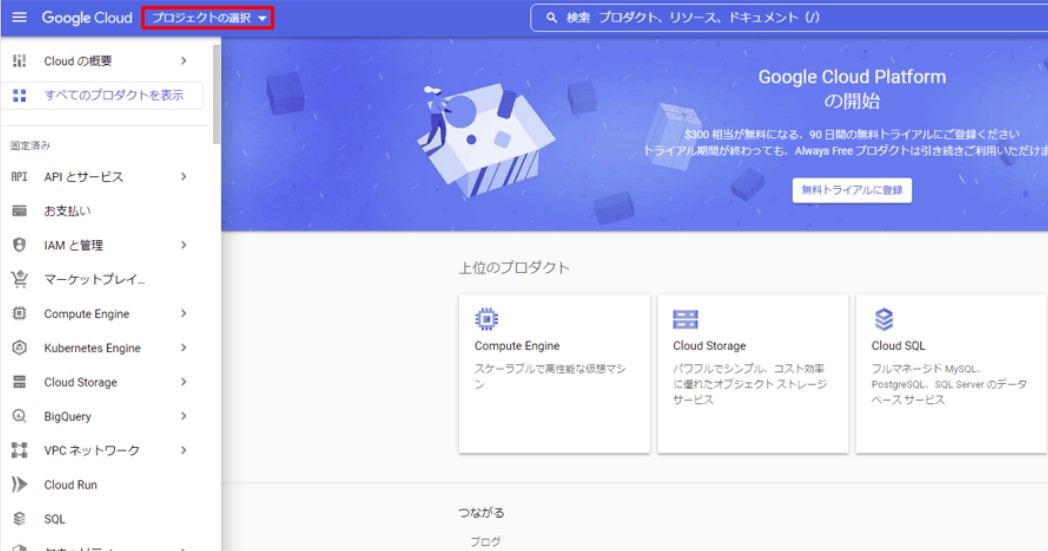Focus the product and resource search field
Viewport: 1048px width, 551px height.
pyautogui.click(x=789, y=18)
